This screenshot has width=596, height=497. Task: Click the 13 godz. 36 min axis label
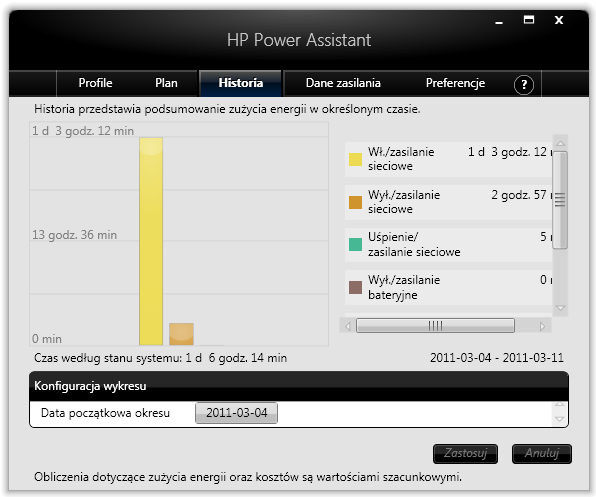click(74, 235)
